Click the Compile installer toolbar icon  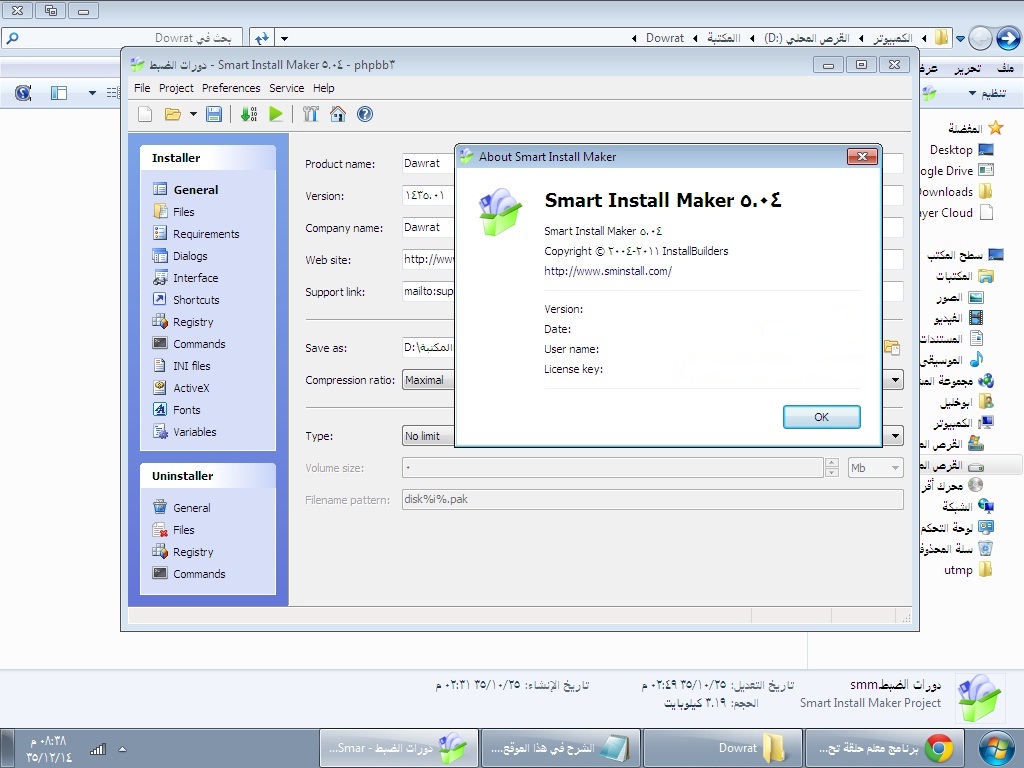249,114
